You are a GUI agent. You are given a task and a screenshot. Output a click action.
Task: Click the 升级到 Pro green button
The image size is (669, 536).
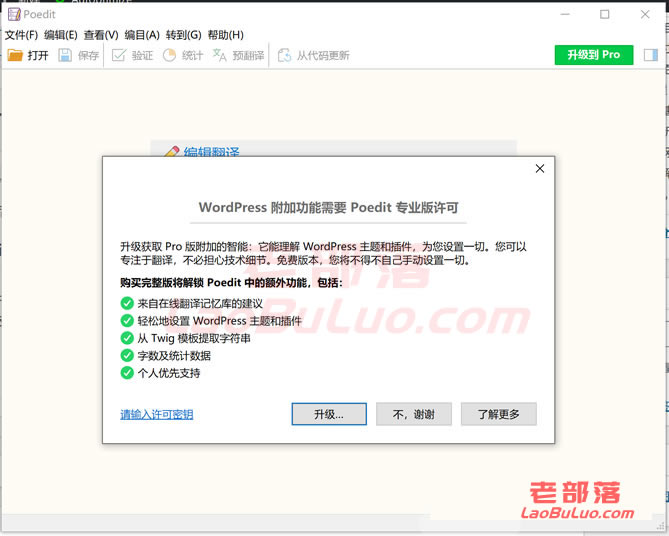[594, 55]
